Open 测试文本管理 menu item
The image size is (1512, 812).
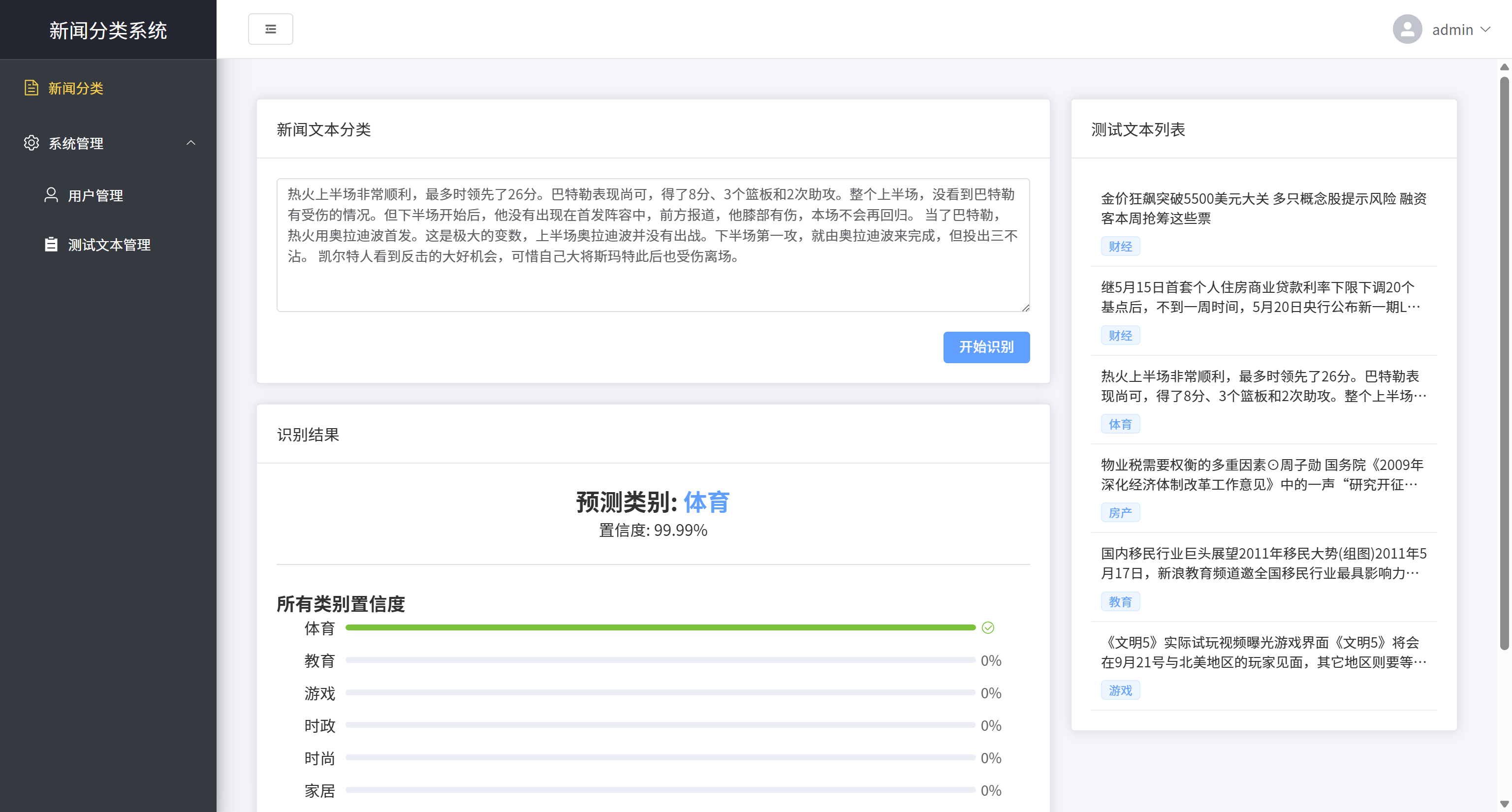point(109,245)
